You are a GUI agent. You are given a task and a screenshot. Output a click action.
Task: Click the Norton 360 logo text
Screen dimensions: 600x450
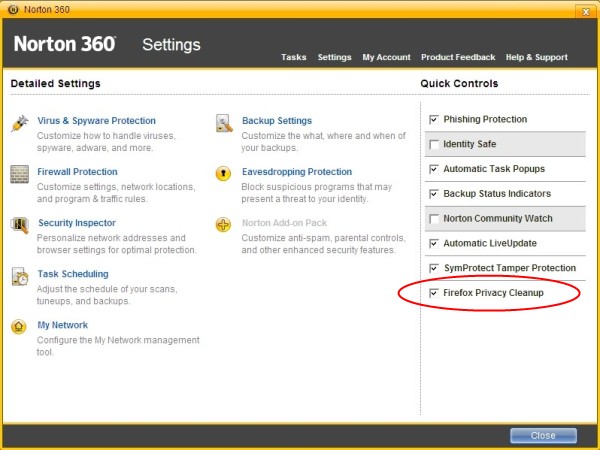tap(65, 44)
